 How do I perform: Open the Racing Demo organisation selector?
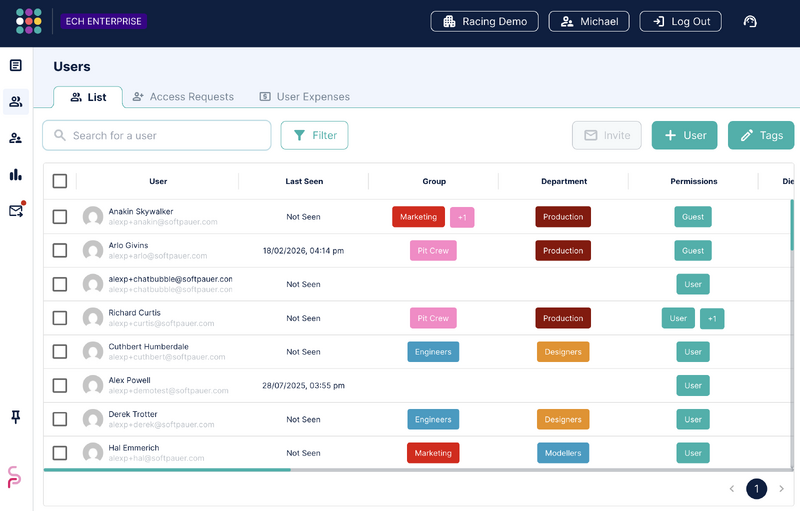pyautogui.click(x=484, y=21)
